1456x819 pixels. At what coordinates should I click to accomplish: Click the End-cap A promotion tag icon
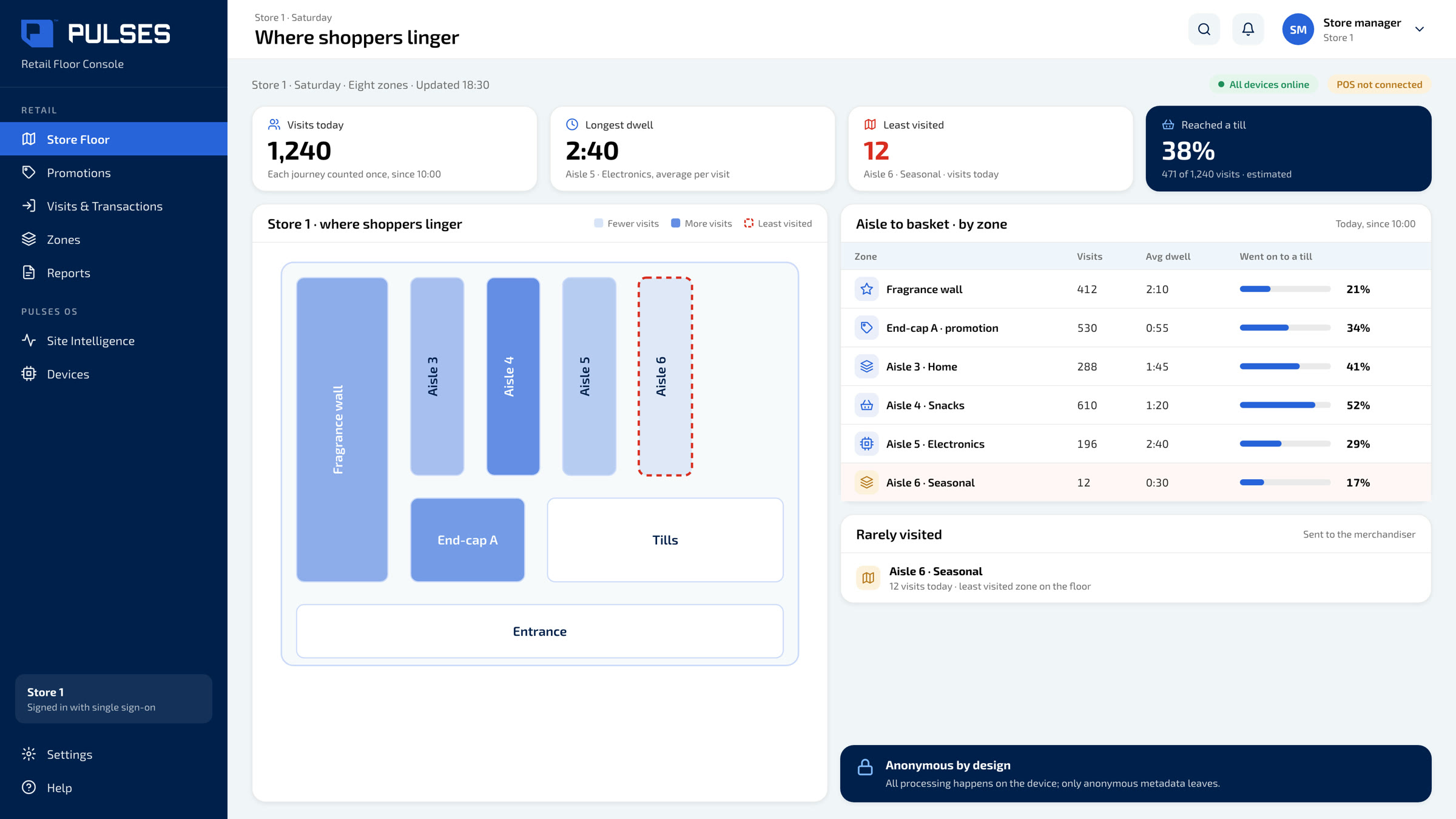[x=866, y=328]
